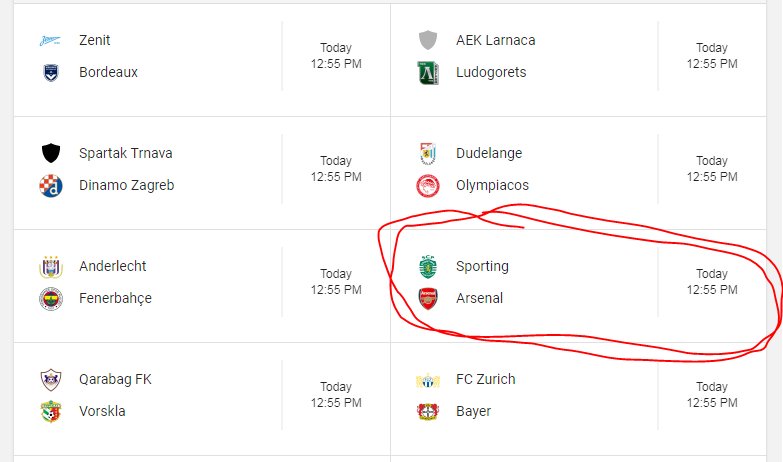Viewport: 783px width, 462px height.
Task: Click the Olympiacos red crest
Action: coord(428,186)
